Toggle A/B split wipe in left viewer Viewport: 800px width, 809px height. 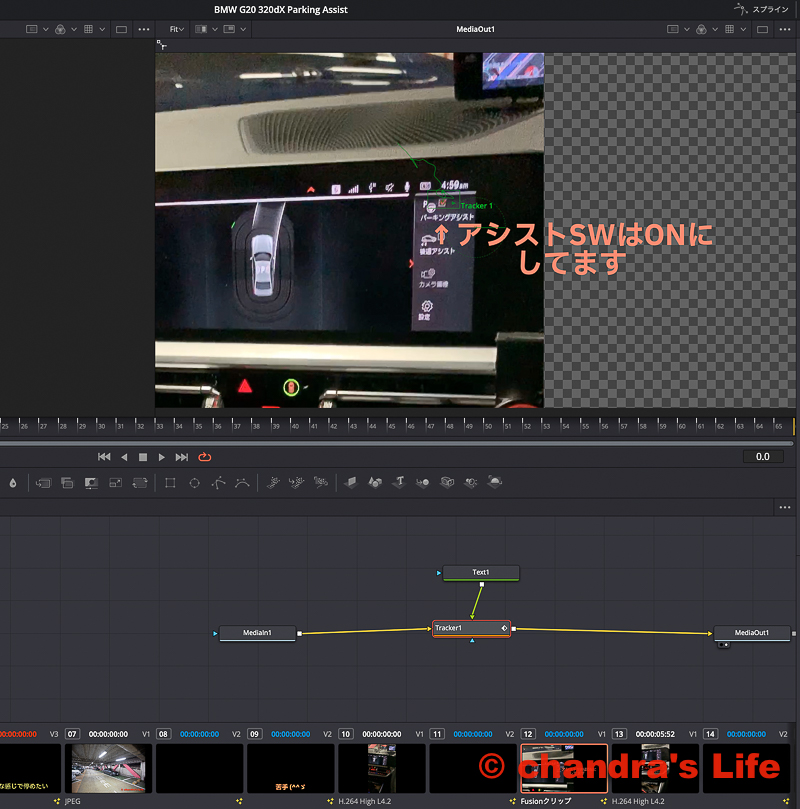point(201,29)
